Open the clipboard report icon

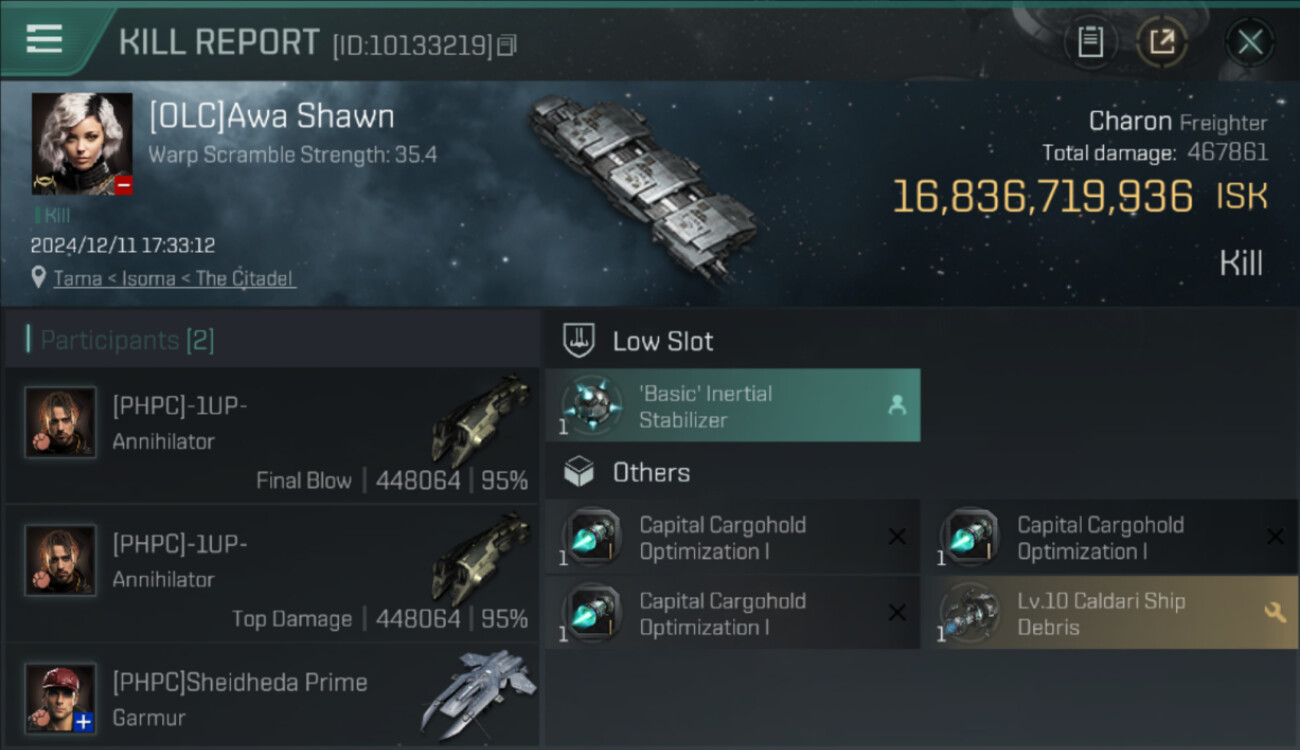coord(1090,42)
